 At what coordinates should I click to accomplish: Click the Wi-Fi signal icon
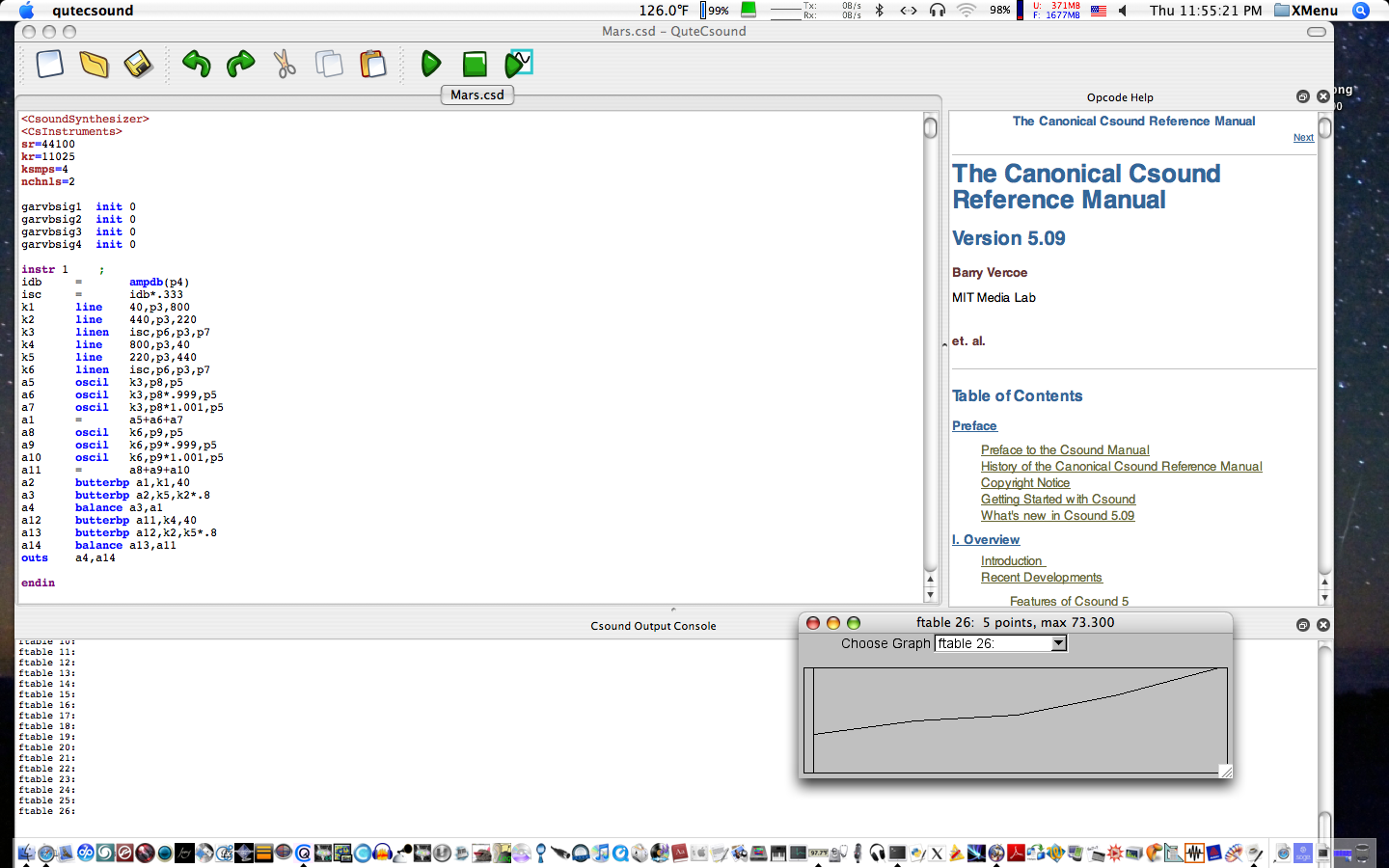click(x=966, y=11)
